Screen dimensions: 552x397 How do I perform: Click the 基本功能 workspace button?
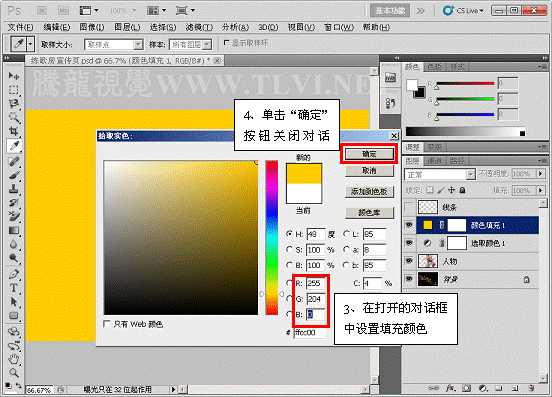click(x=390, y=11)
